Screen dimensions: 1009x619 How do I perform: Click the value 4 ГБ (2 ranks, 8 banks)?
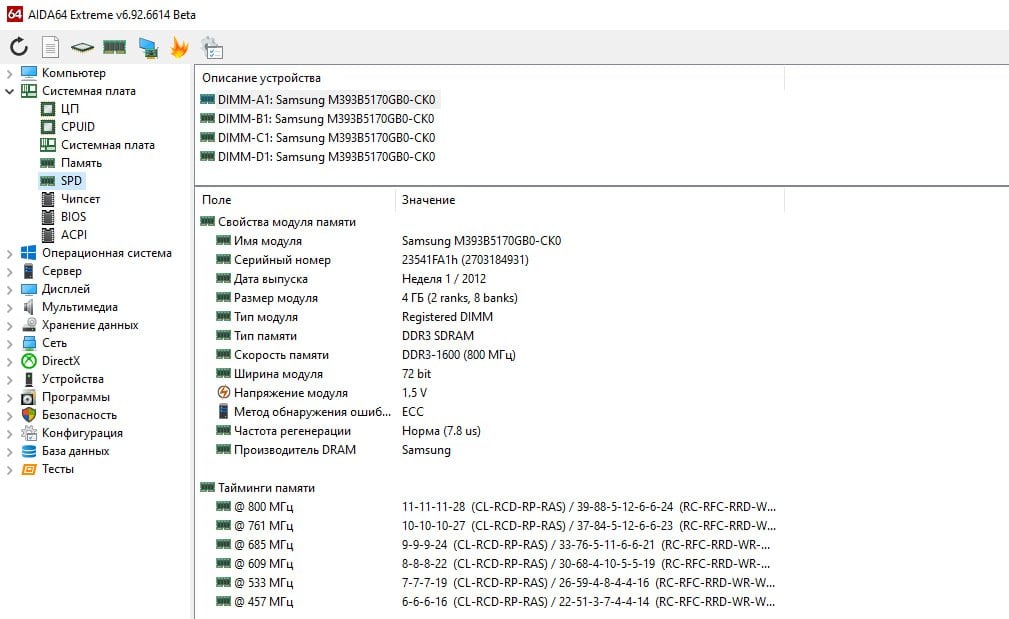pyautogui.click(x=459, y=298)
